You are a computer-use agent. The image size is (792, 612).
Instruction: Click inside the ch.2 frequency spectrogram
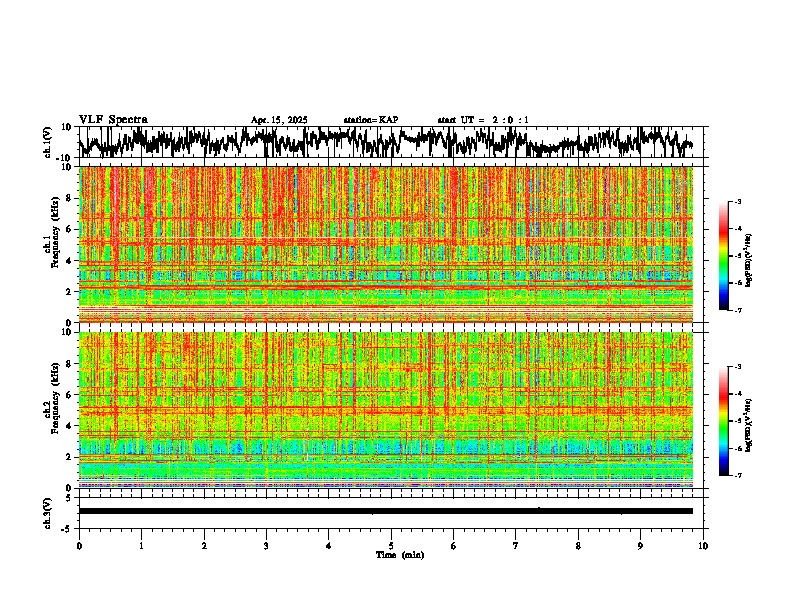tap(386, 410)
